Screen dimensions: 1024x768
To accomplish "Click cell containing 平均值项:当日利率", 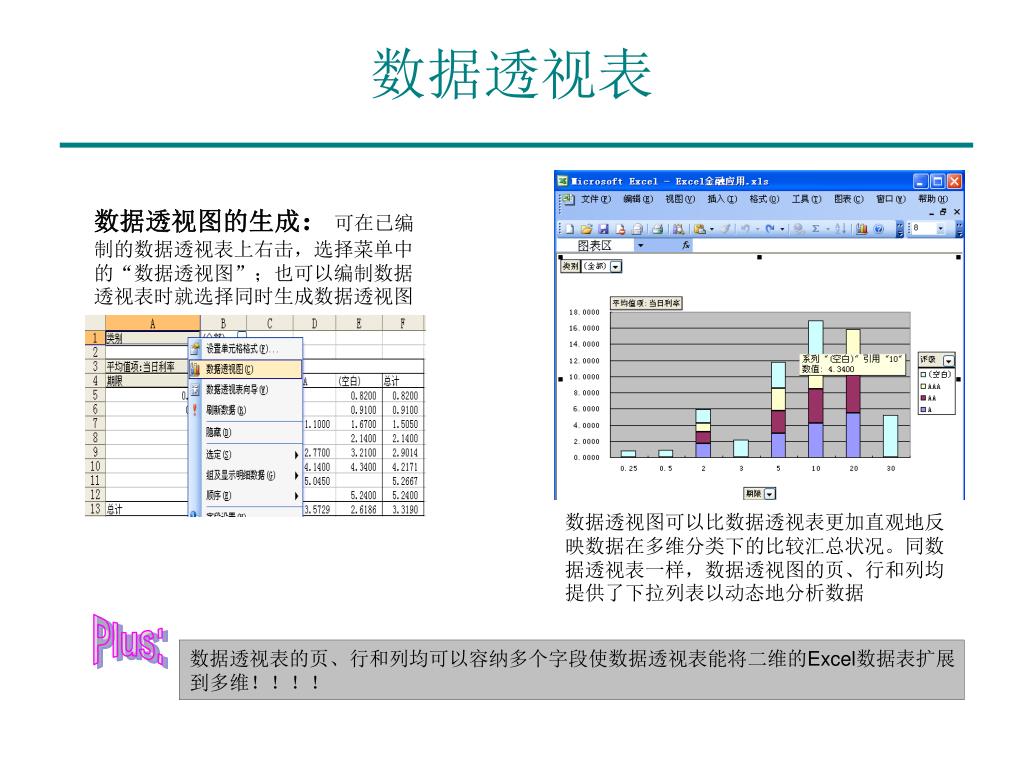I will [146, 367].
